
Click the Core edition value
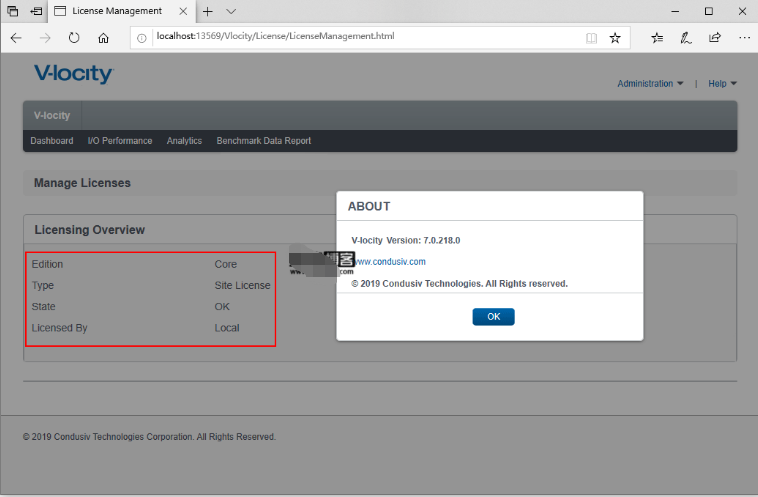[x=226, y=264]
